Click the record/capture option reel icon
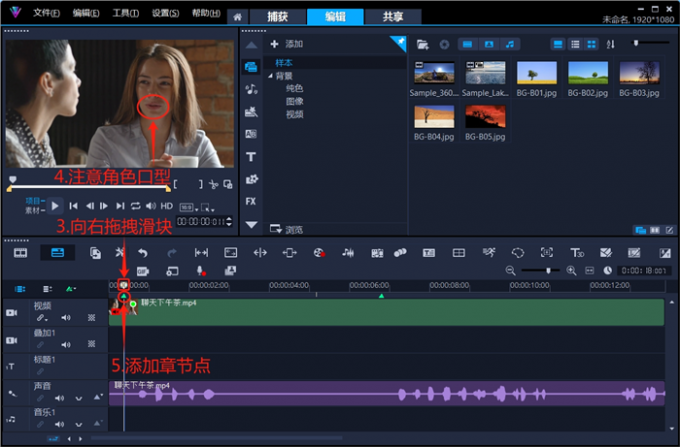 tap(319, 253)
